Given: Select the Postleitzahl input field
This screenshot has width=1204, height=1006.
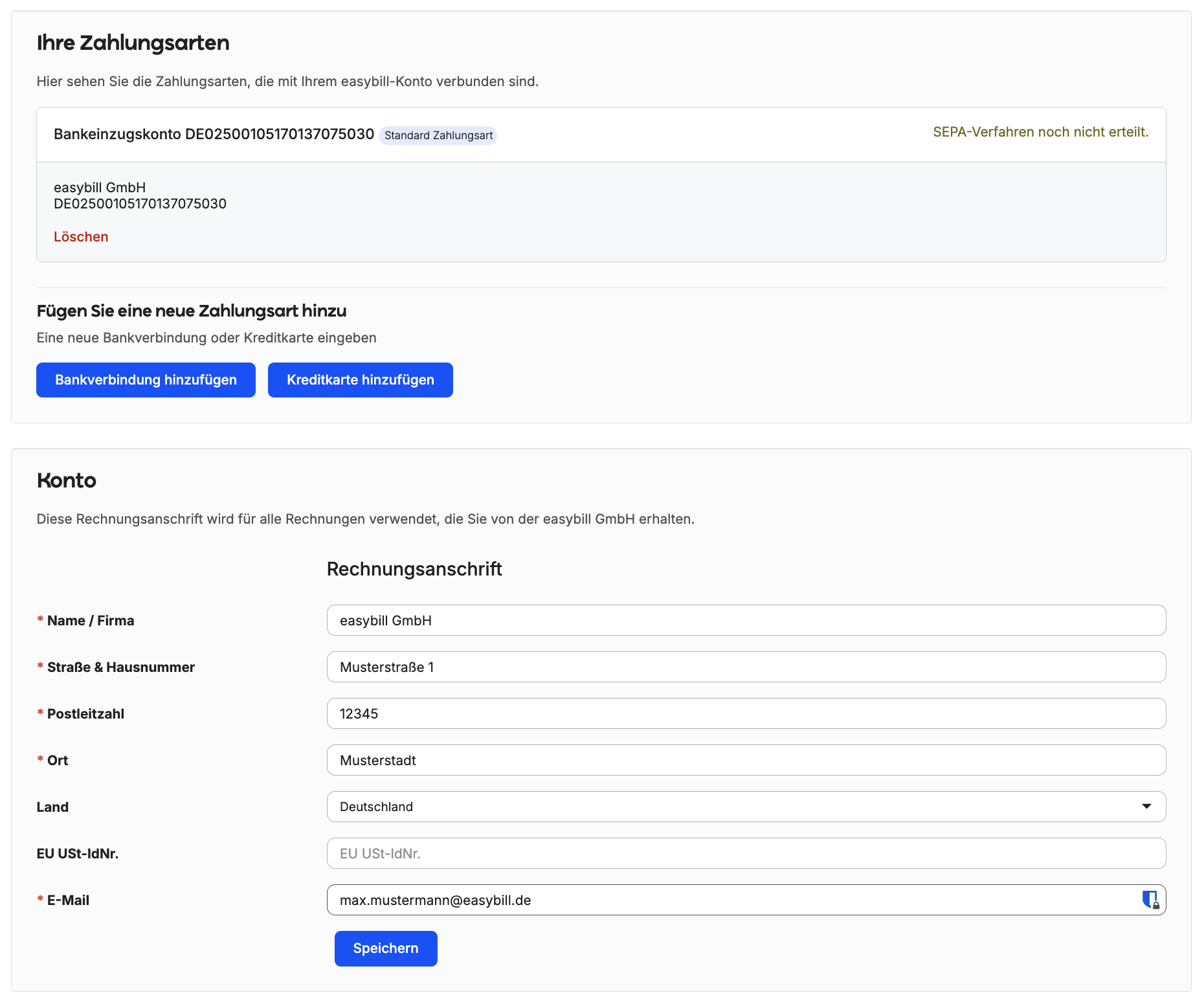Looking at the screenshot, I should (x=746, y=713).
